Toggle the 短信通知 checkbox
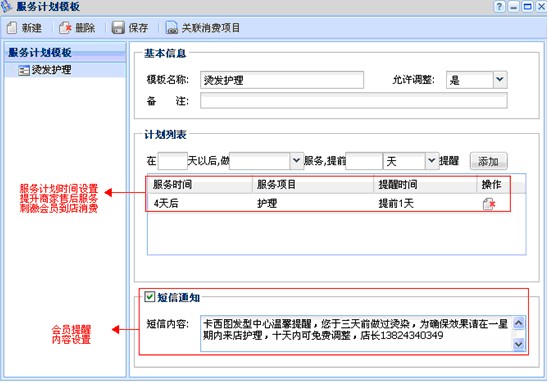 pyautogui.click(x=150, y=297)
